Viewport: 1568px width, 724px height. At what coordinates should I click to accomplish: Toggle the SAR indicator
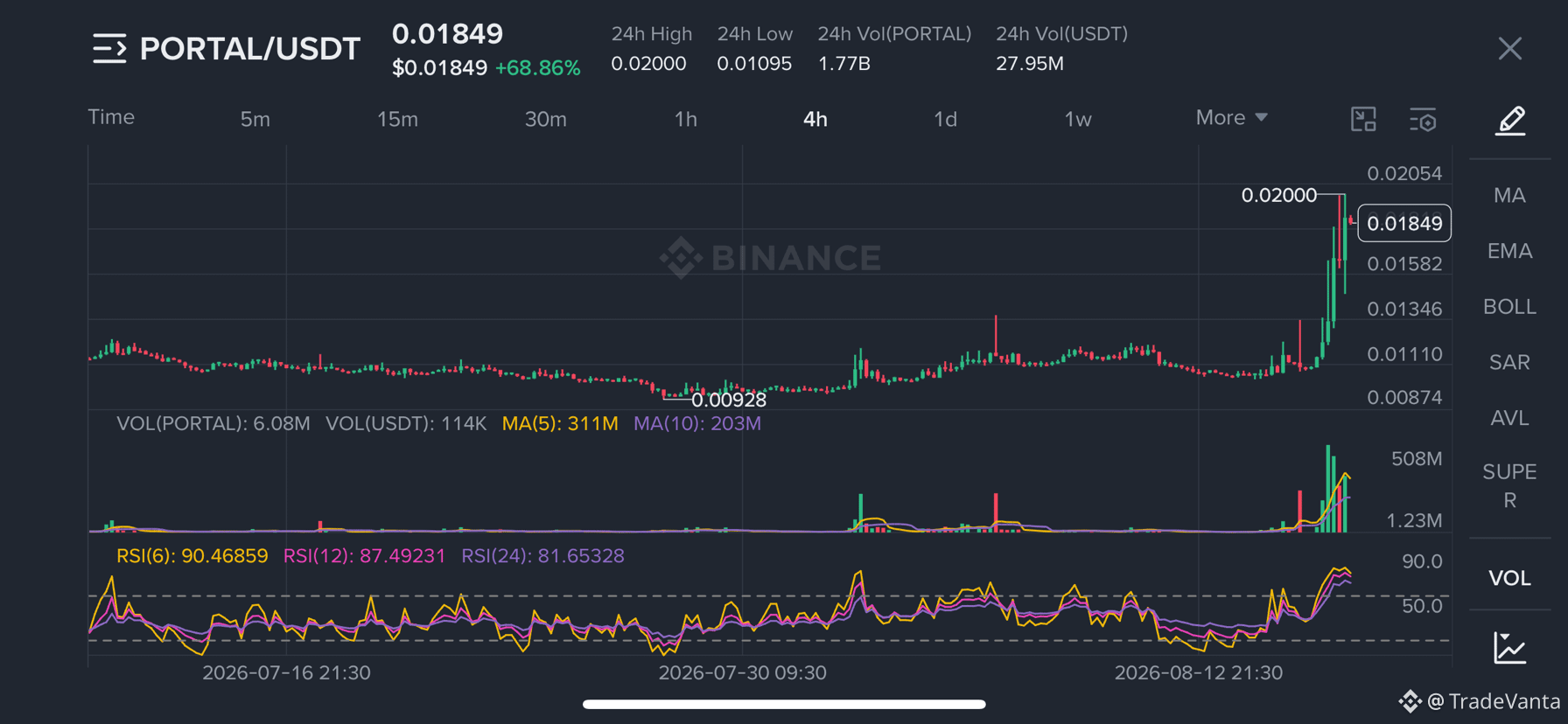point(1510,362)
